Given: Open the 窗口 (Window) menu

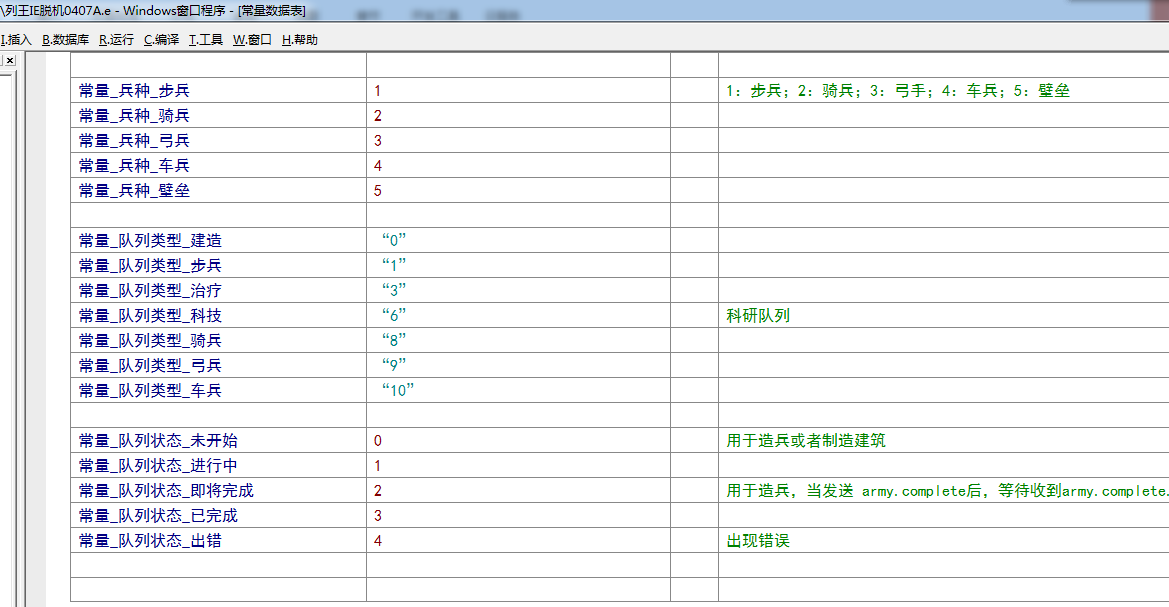Looking at the screenshot, I should [x=252, y=40].
